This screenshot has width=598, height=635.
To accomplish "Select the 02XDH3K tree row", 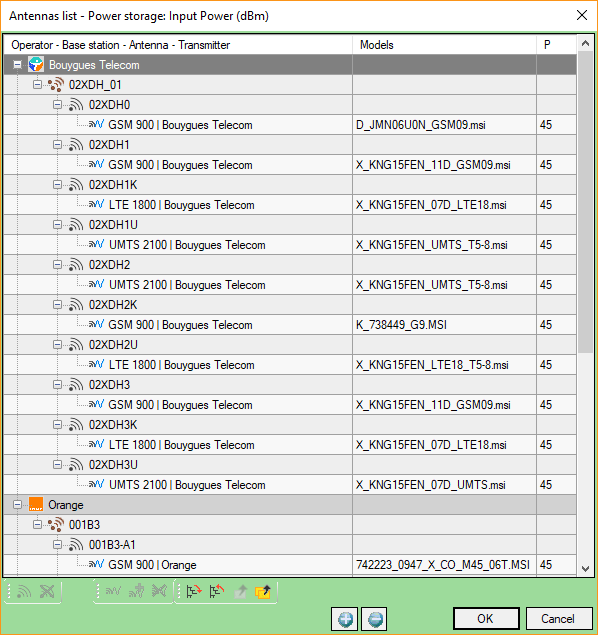I will pyautogui.click(x=290, y=425).
